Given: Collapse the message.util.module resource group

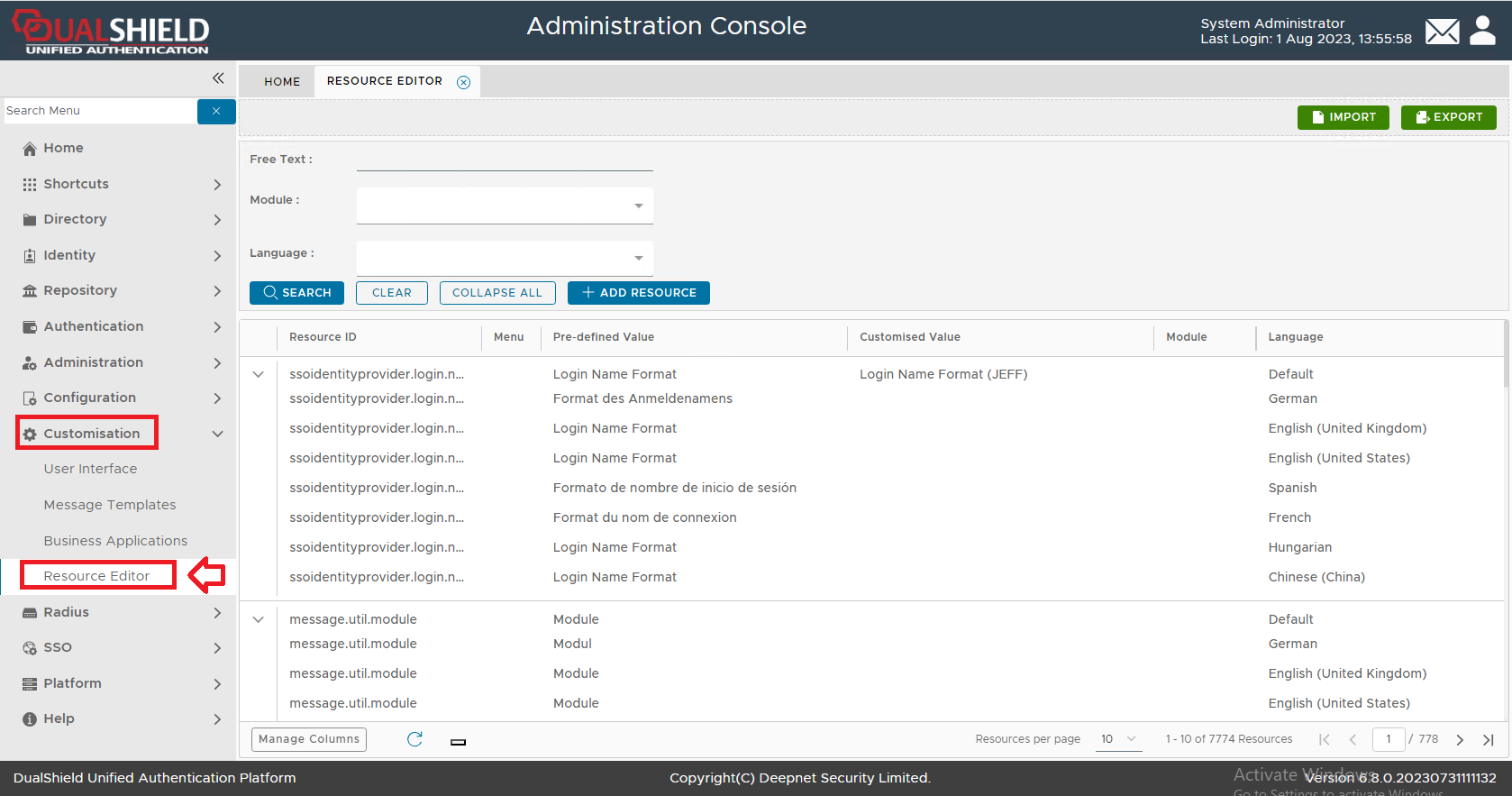Looking at the screenshot, I should 259,619.
